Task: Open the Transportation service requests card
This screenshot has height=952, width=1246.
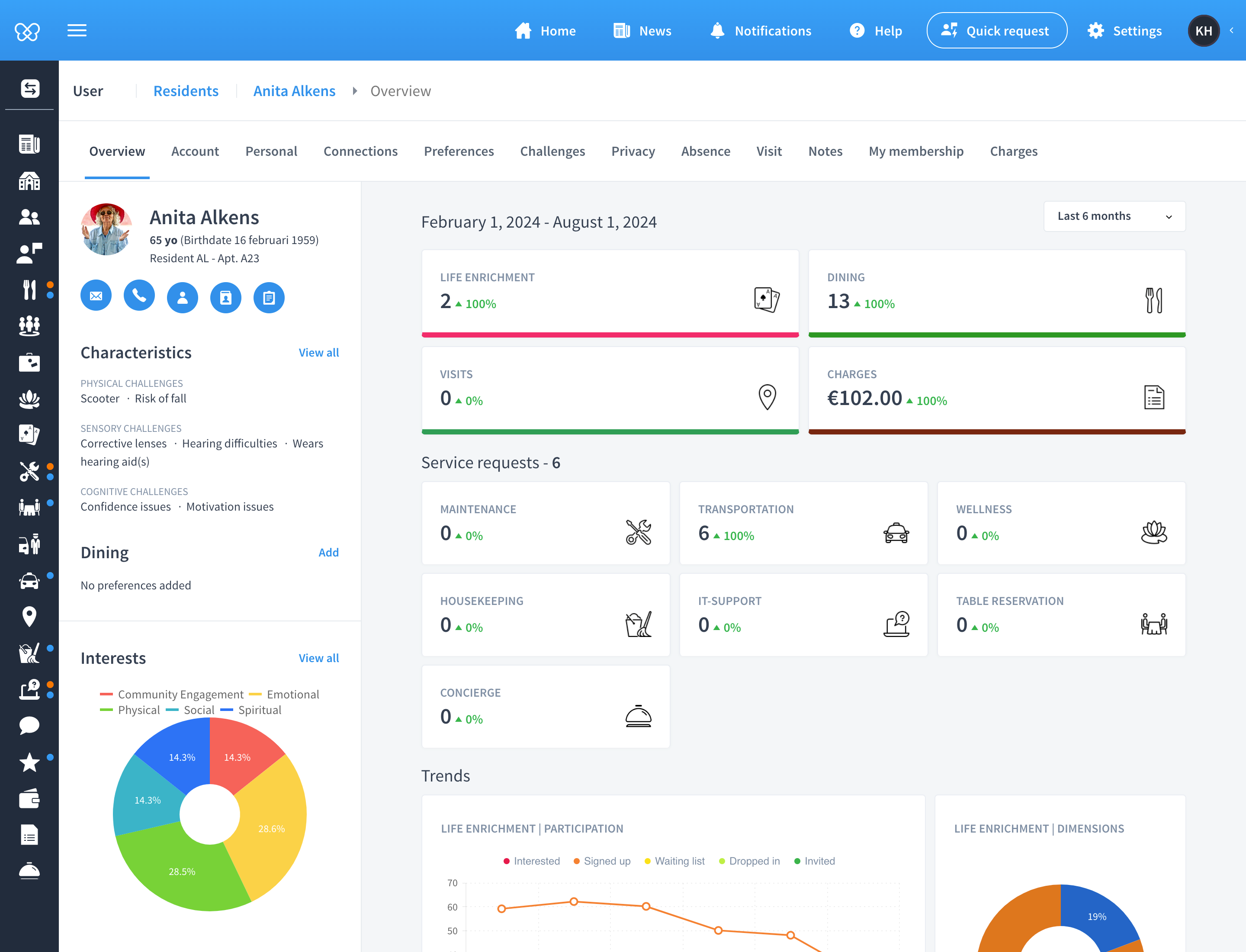Action: click(x=803, y=522)
